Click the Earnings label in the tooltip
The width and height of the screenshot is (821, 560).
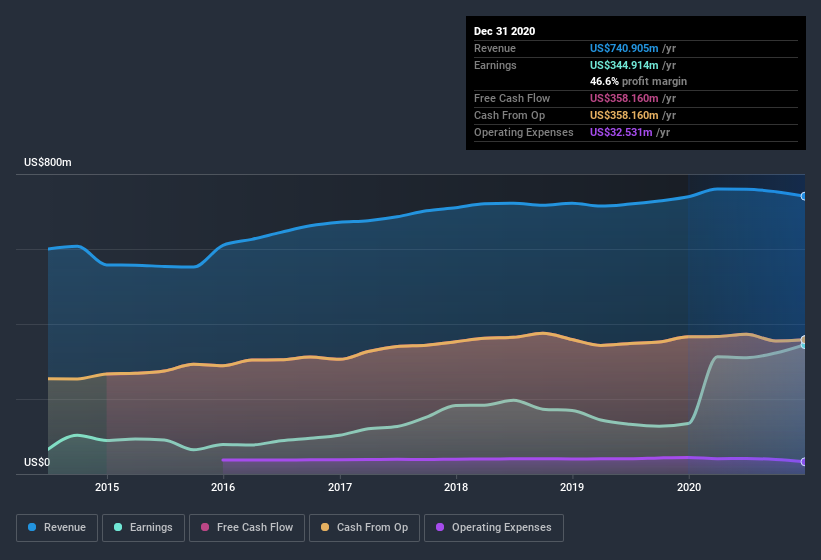coord(495,65)
